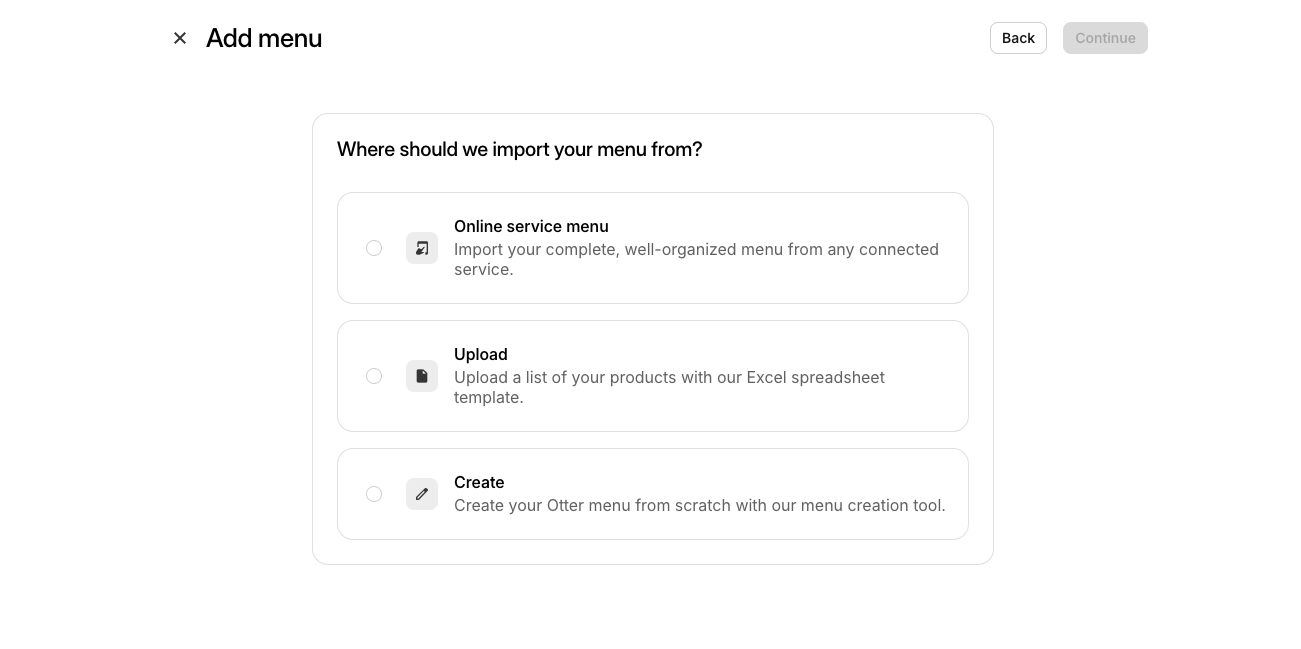The height and width of the screenshot is (649, 1301).
Task: Select the Upload radio button
Action: (374, 376)
